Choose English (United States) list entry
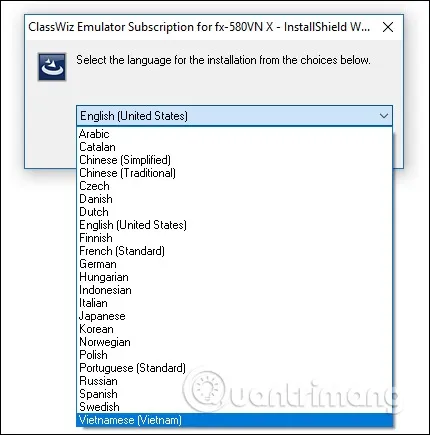Screen dimensions: 430x435 pyautogui.click(x=234, y=225)
